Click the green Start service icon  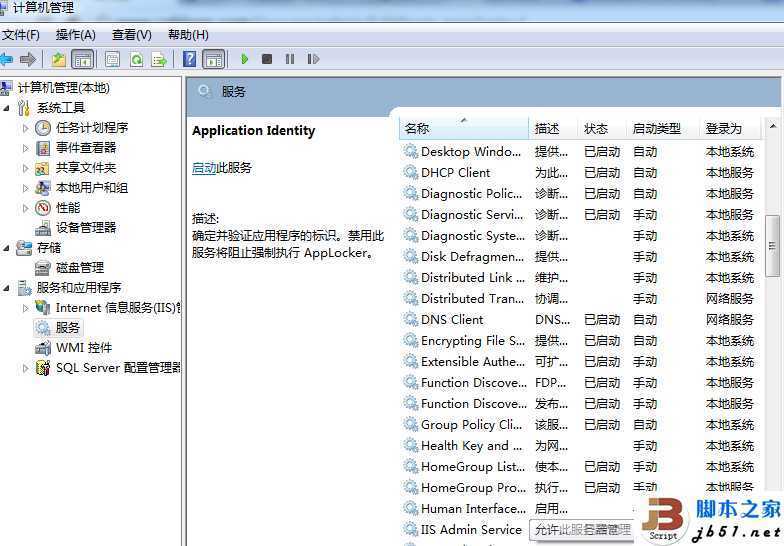pyautogui.click(x=244, y=59)
